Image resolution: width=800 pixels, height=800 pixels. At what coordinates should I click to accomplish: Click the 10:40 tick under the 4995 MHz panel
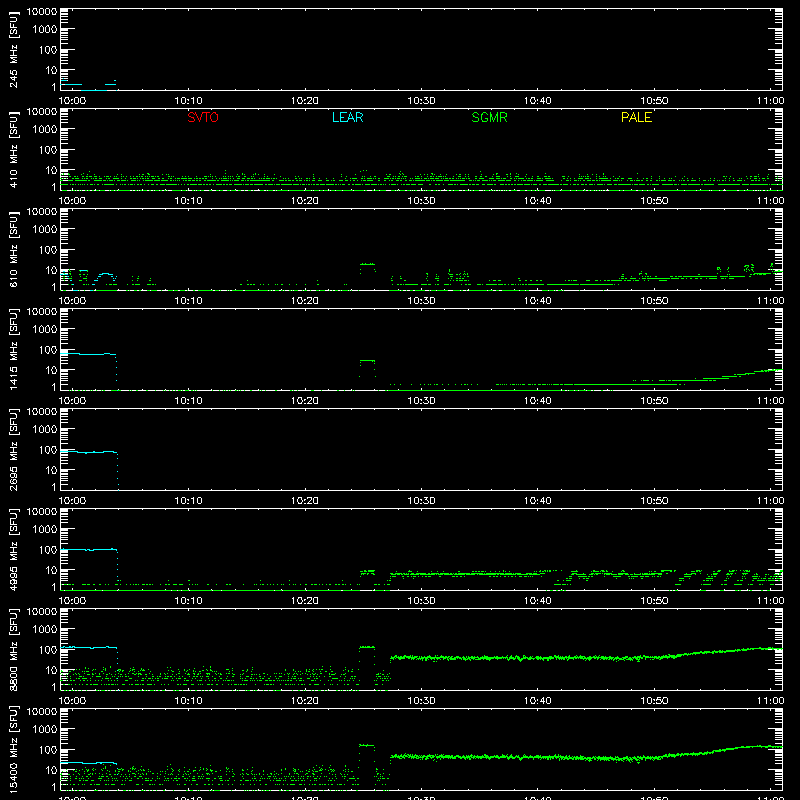point(537,601)
